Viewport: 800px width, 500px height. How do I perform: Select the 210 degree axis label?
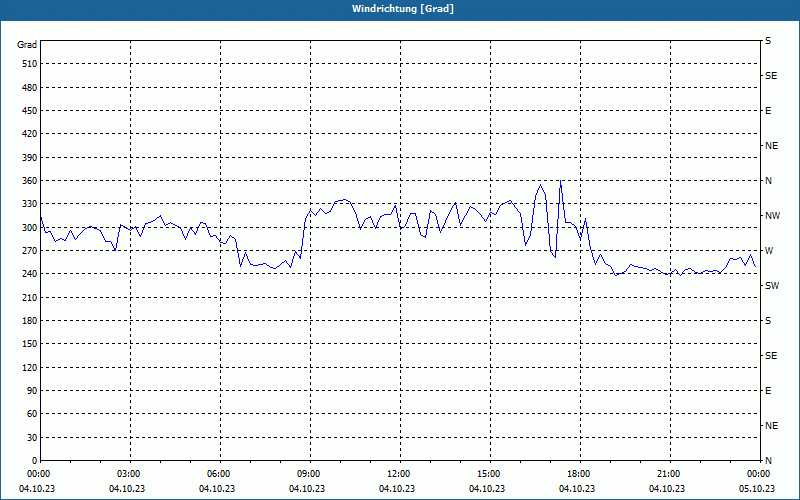coord(30,297)
